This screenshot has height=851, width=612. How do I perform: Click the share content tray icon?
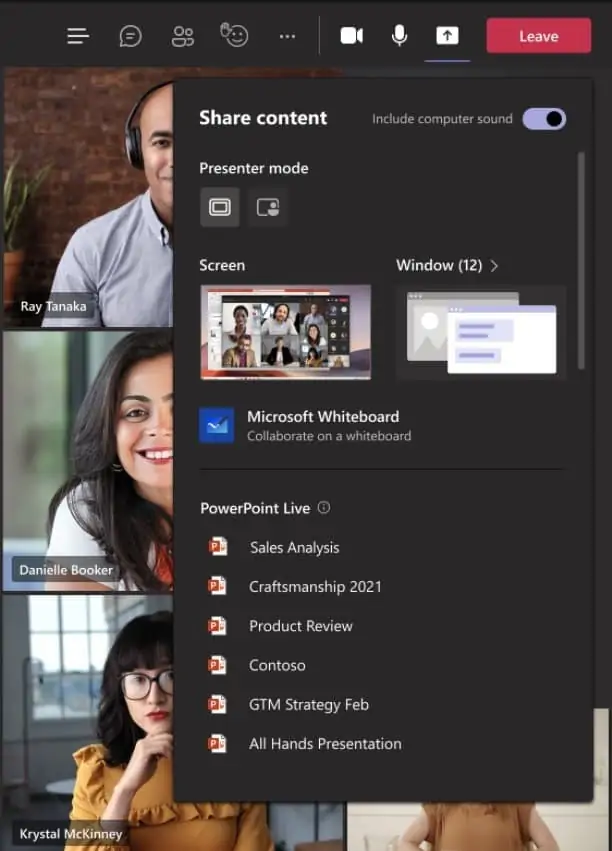click(x=447, y=36)
